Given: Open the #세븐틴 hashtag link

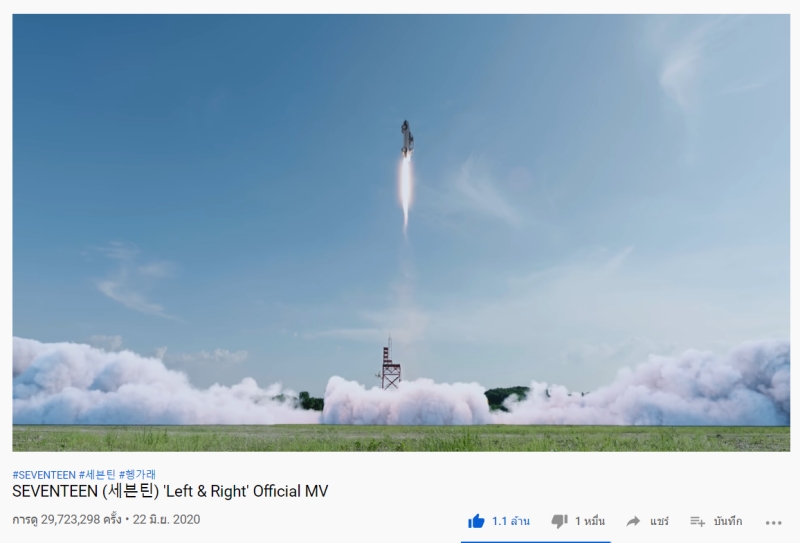Looking at the screenshot, I should pos(97,475).
